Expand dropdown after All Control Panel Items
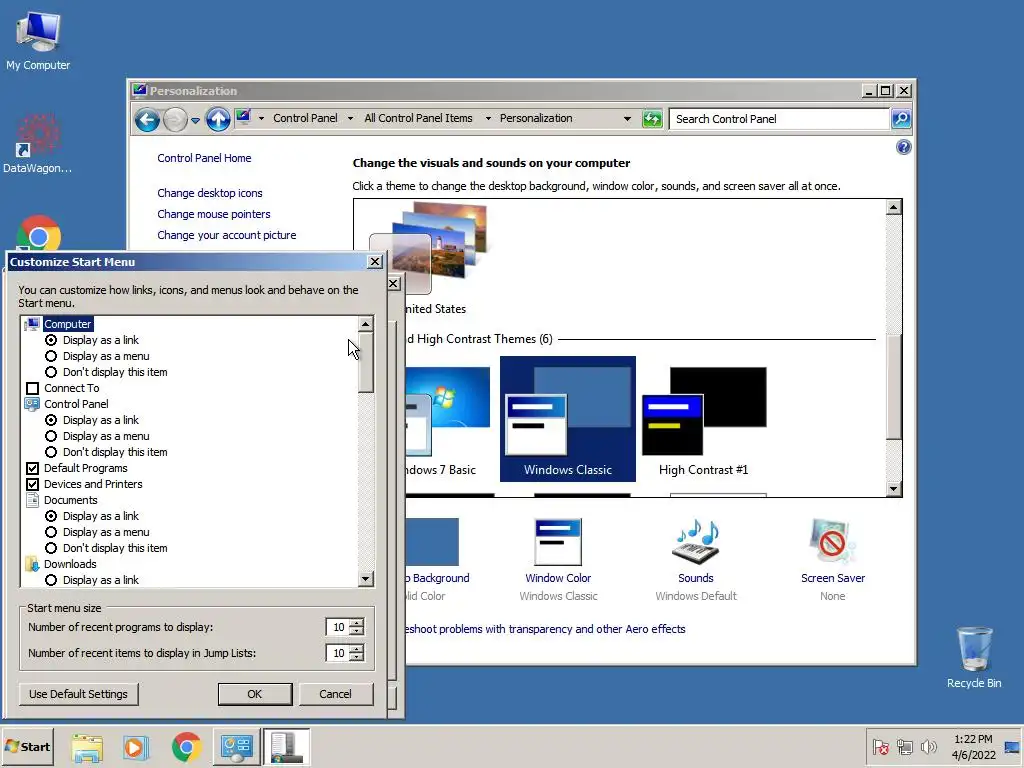 click(x=488, y=118)
